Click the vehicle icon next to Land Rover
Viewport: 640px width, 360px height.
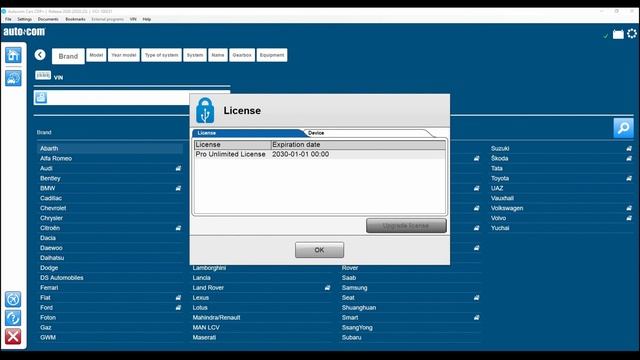click(327, 288)
